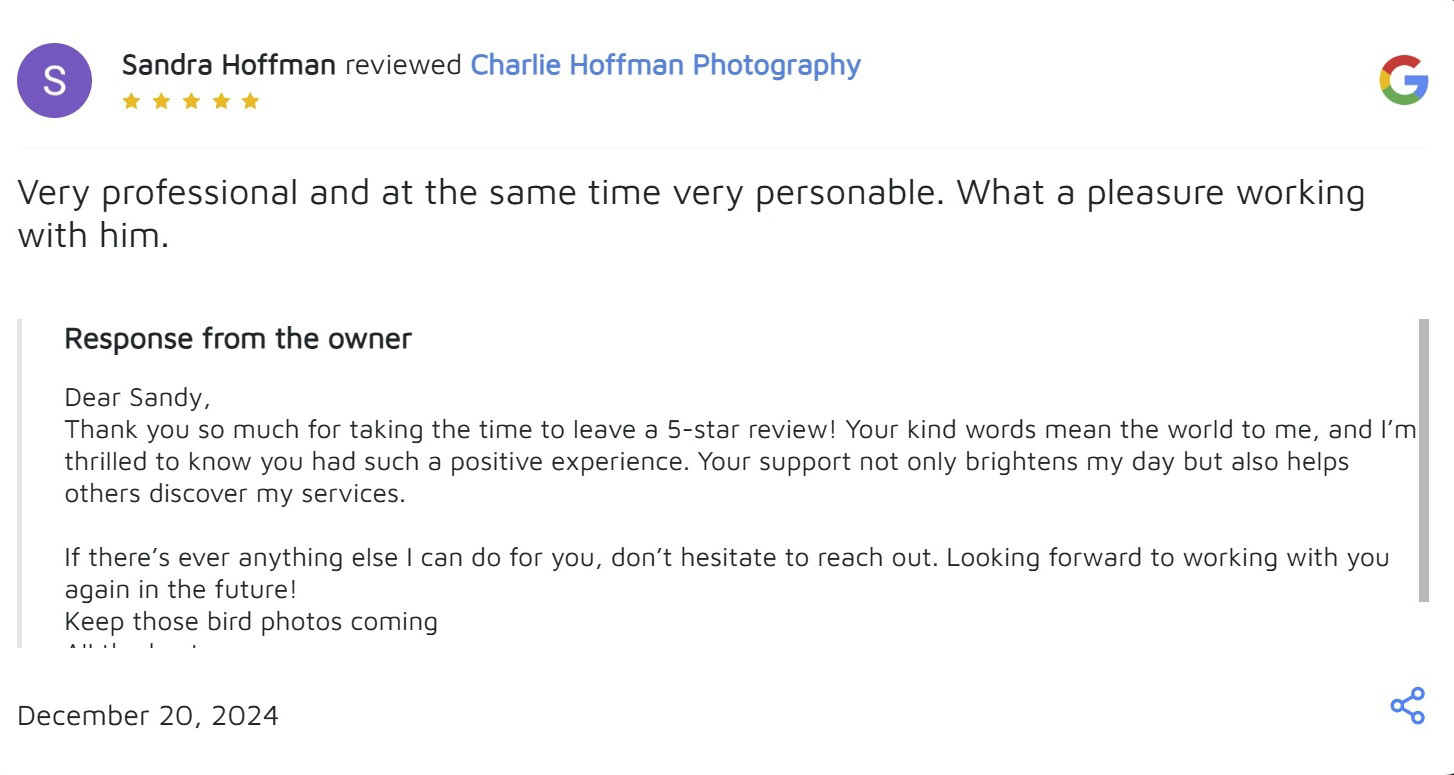Viewport: 1454px width, 775px height.
Task: Click the owner response scrollbar
Action: coord(1423,460)
